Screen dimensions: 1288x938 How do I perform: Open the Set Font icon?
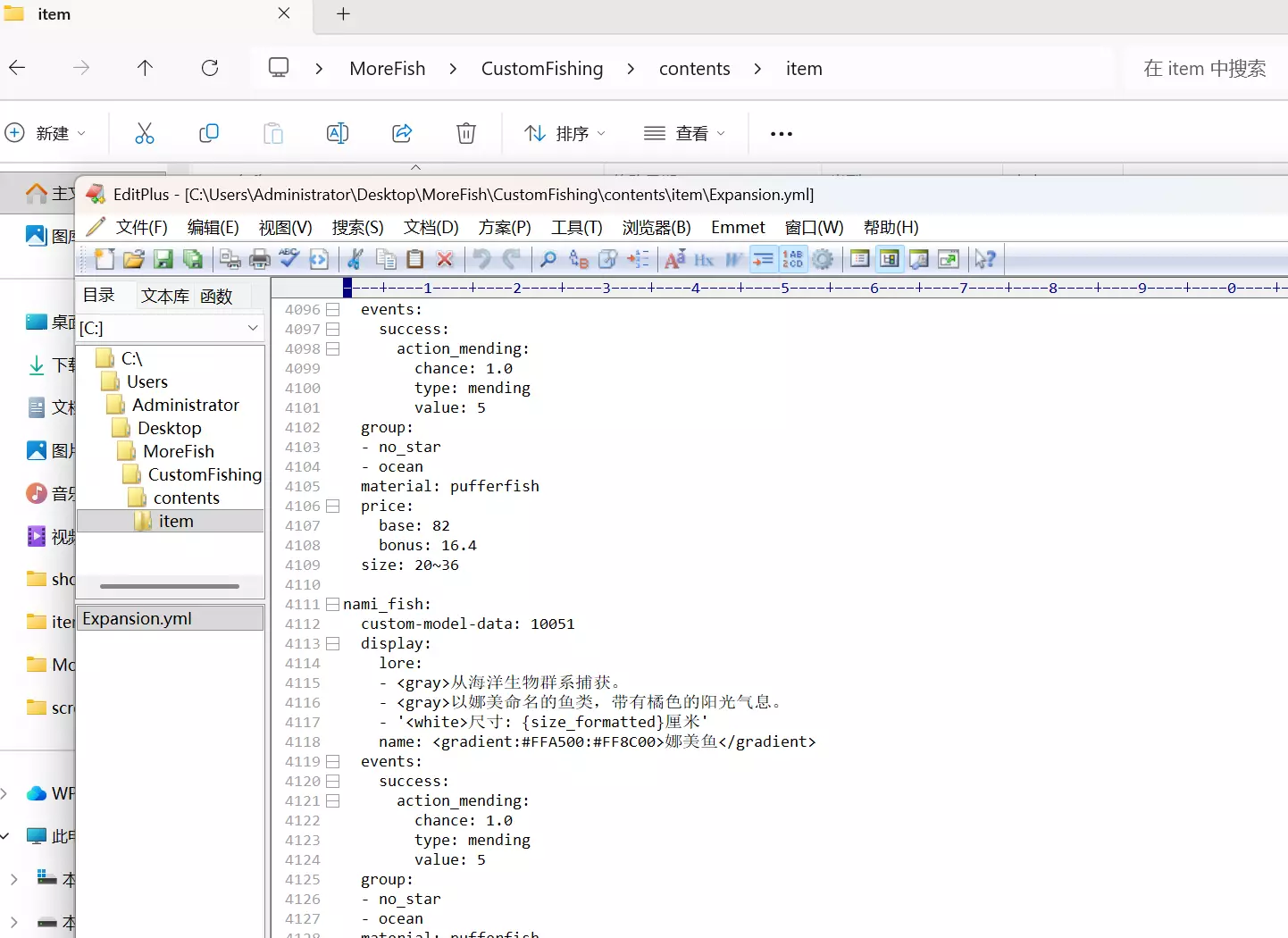click(x=675, y=259)
